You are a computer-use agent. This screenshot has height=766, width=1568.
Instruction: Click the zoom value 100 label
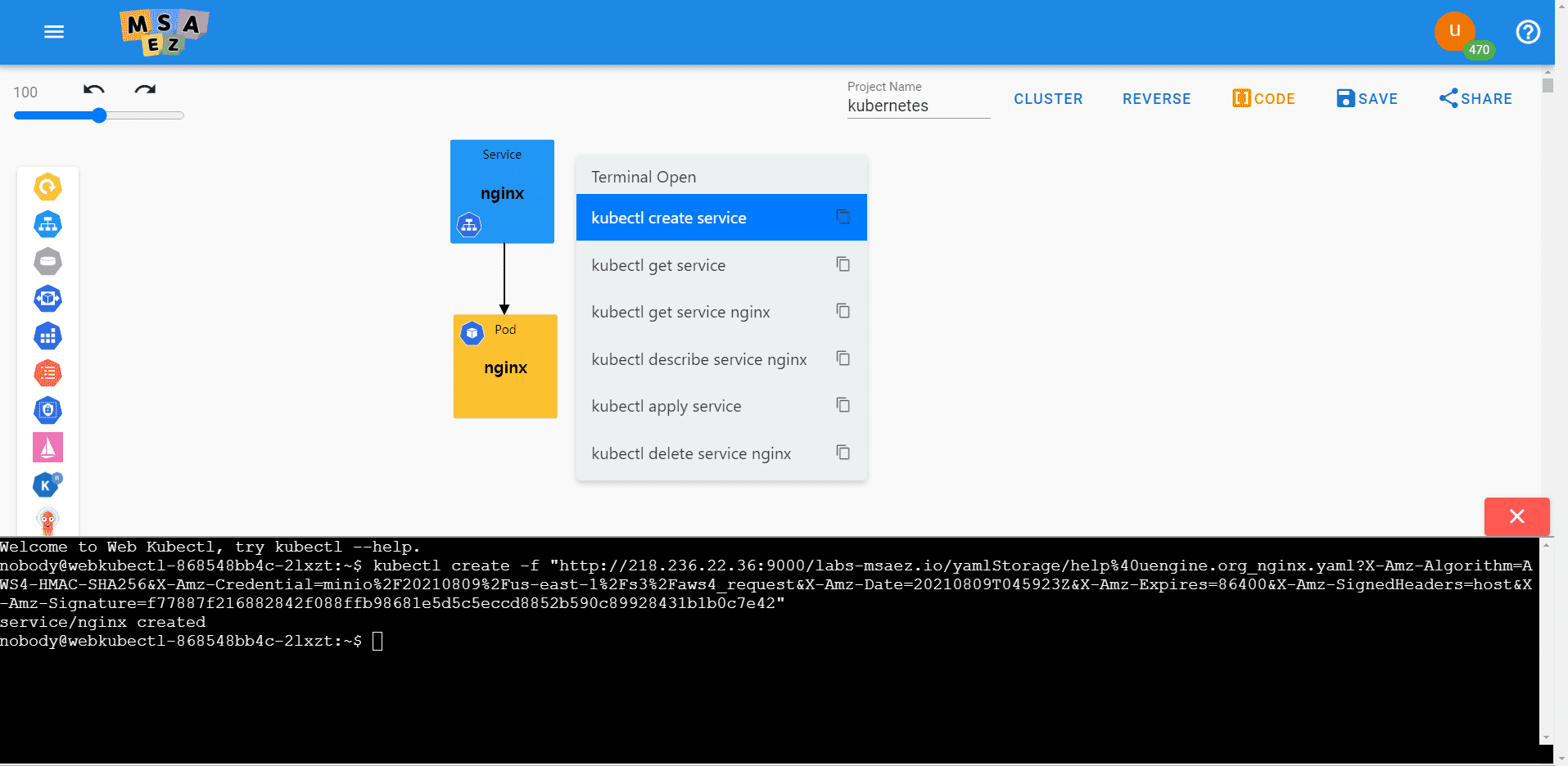(x=25, y=92)
